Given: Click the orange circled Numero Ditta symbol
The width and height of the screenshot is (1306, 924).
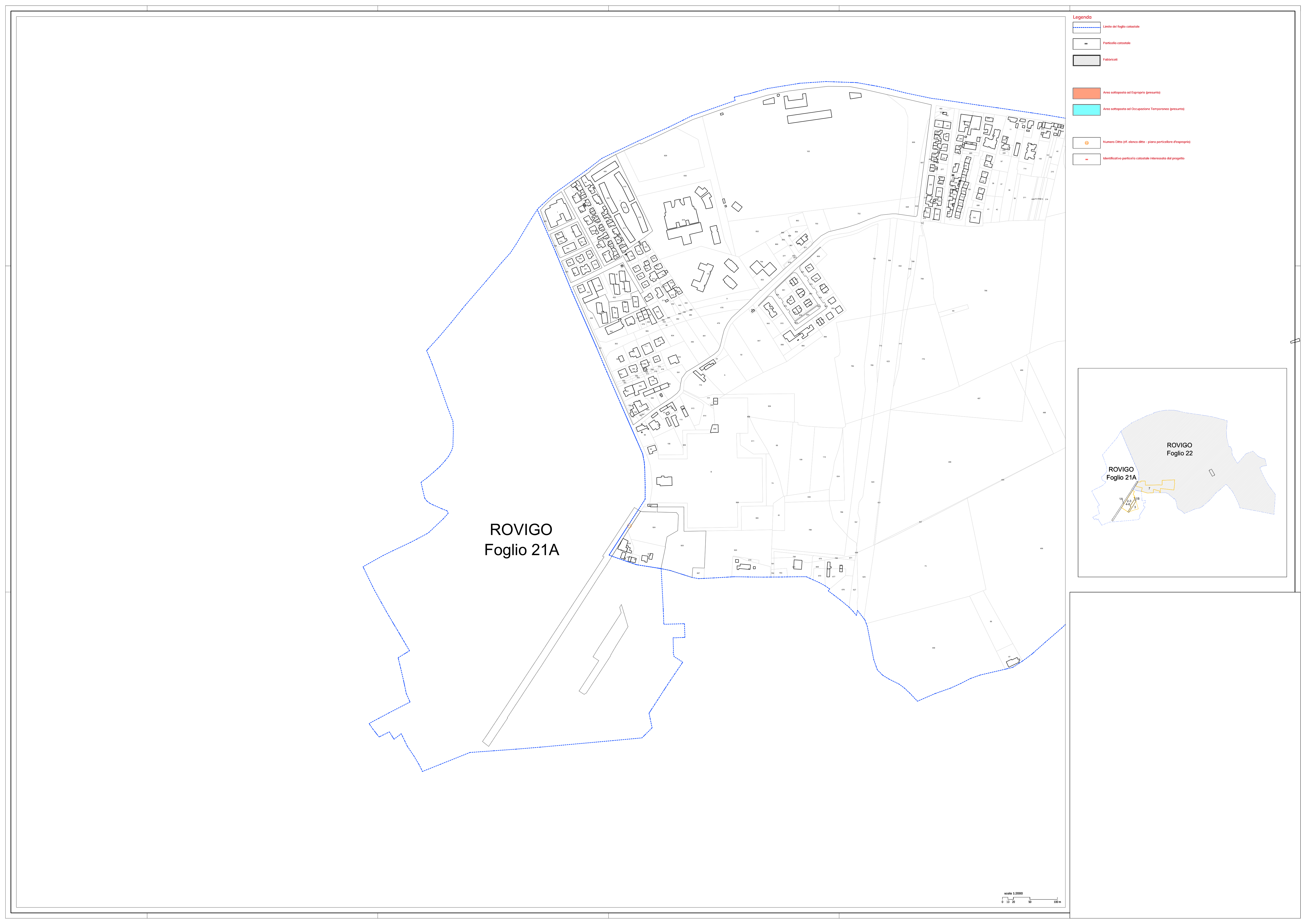Looking at the screenshot, I should [x=1087, y=143].
